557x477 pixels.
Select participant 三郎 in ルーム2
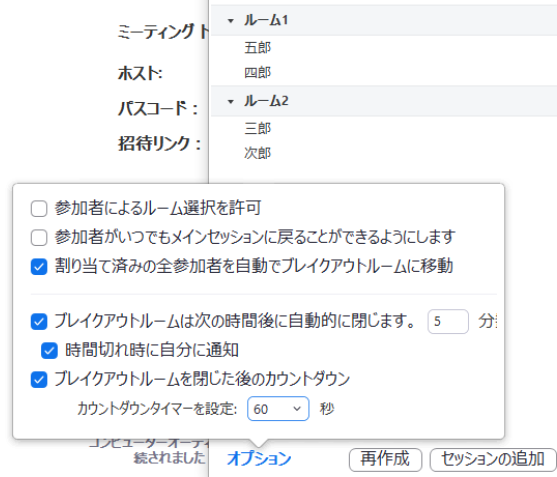[x=258, y=129]
